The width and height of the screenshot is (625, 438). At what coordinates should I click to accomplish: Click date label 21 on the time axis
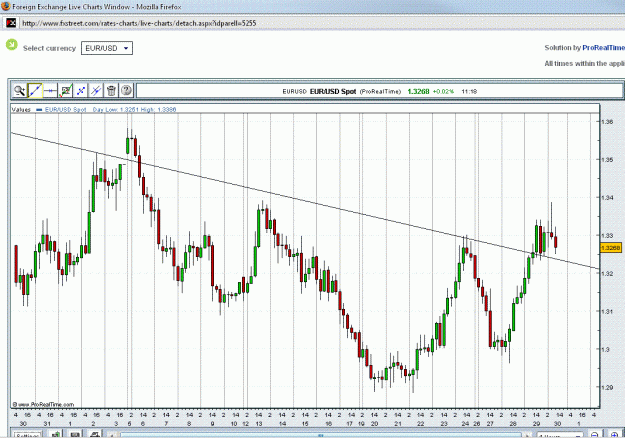(x=397, y=424)
